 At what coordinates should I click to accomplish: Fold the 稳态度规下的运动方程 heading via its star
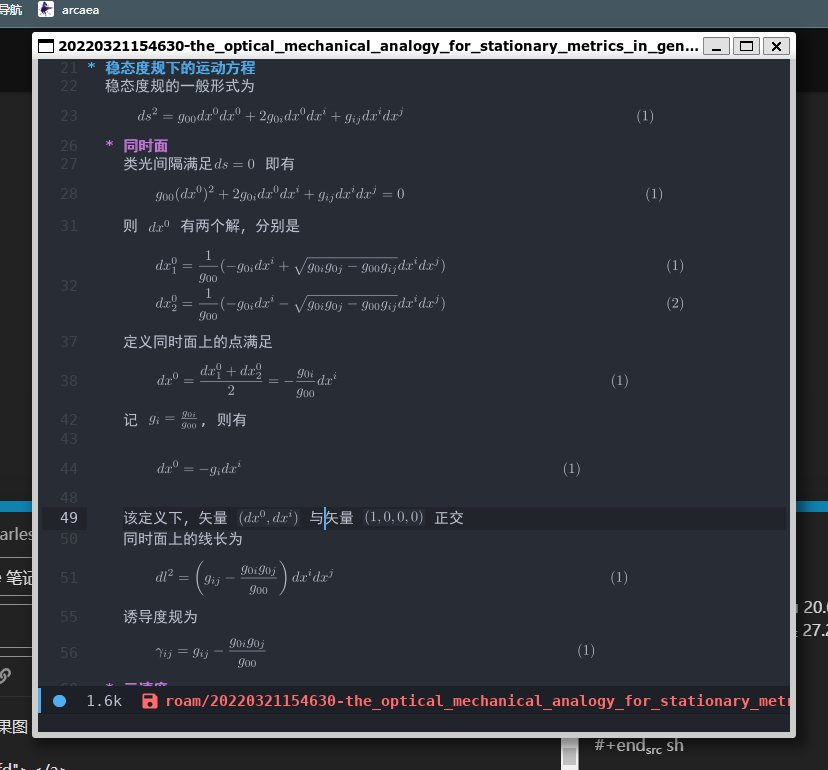click(x=92, y=68)
